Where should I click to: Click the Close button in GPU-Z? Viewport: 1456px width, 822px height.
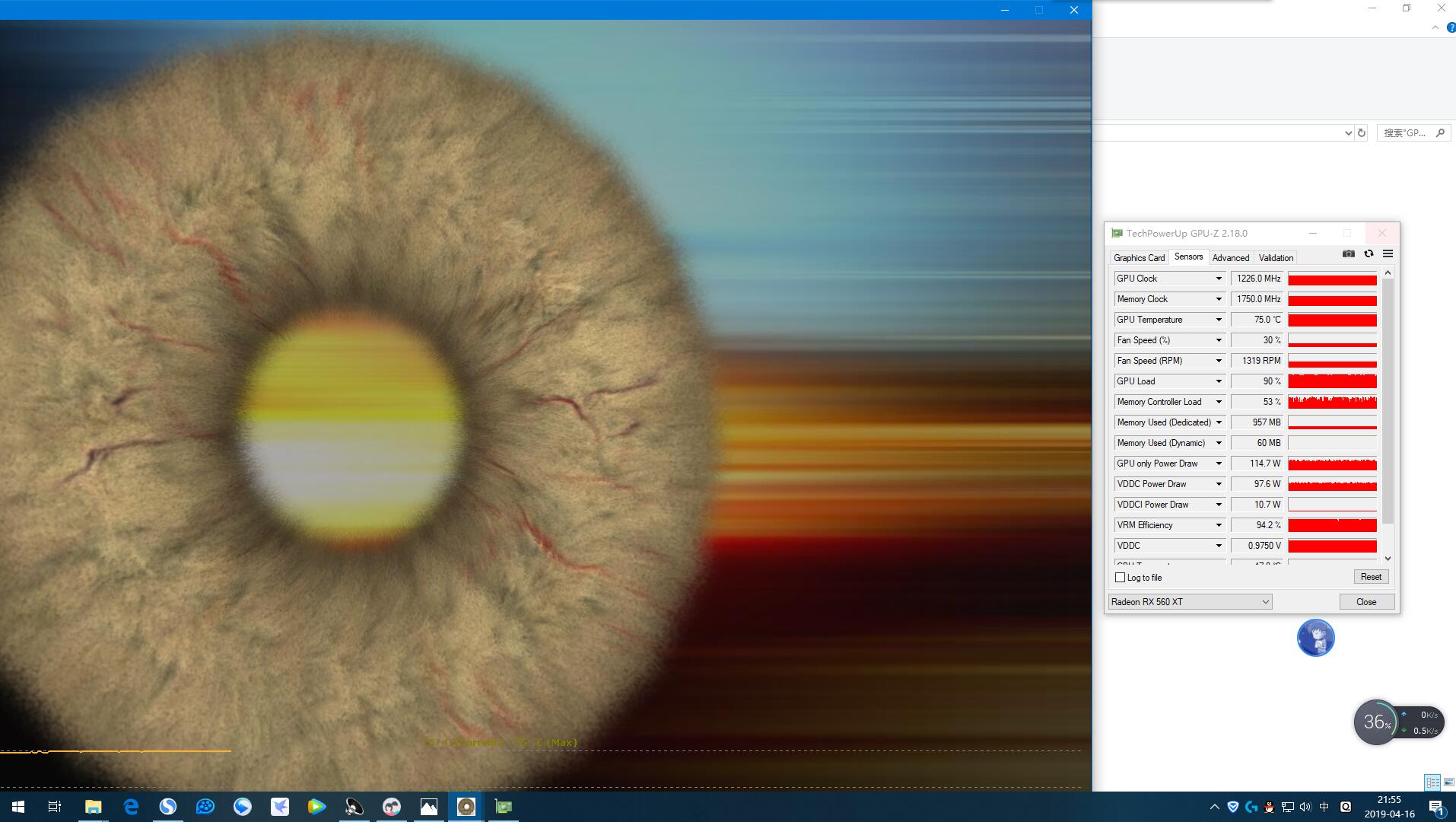coord(1366,602)
